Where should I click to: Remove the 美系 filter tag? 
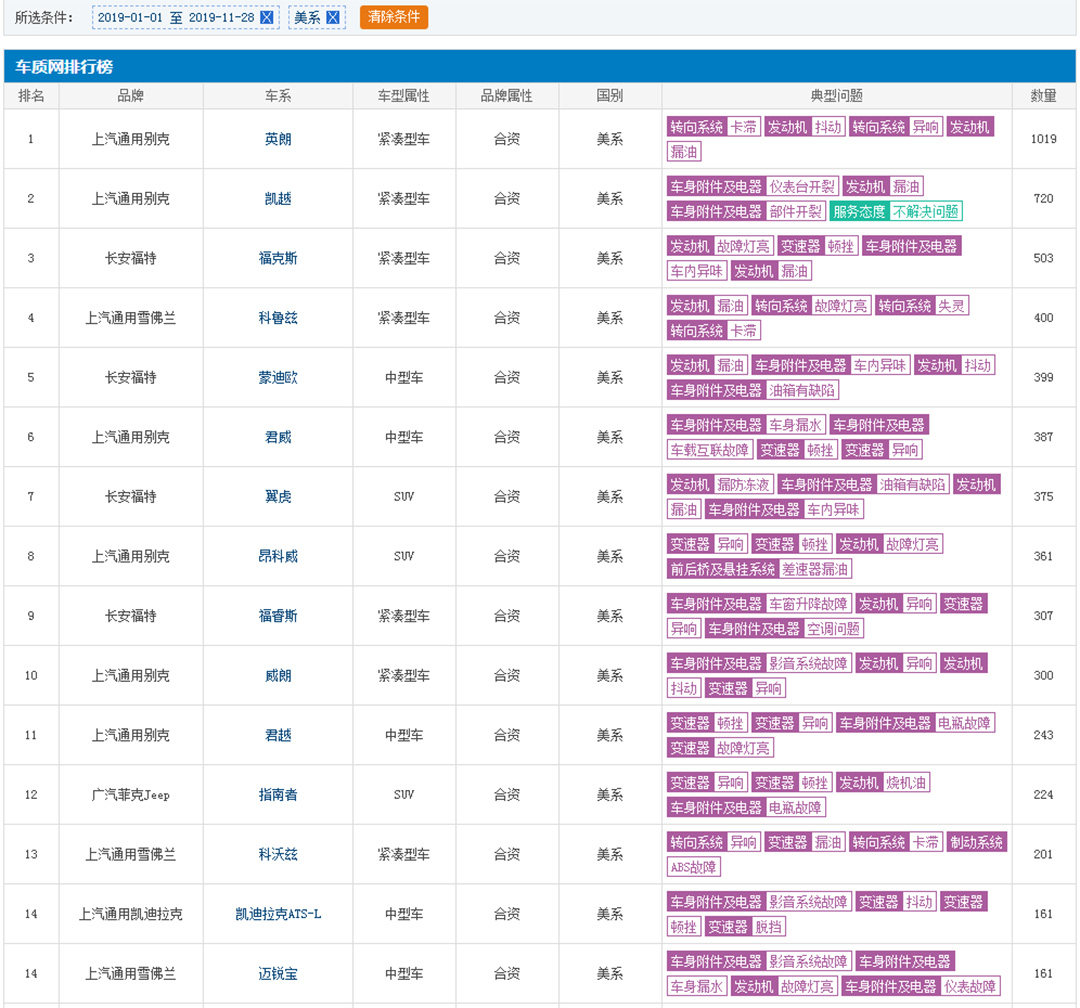coord(333,18)
